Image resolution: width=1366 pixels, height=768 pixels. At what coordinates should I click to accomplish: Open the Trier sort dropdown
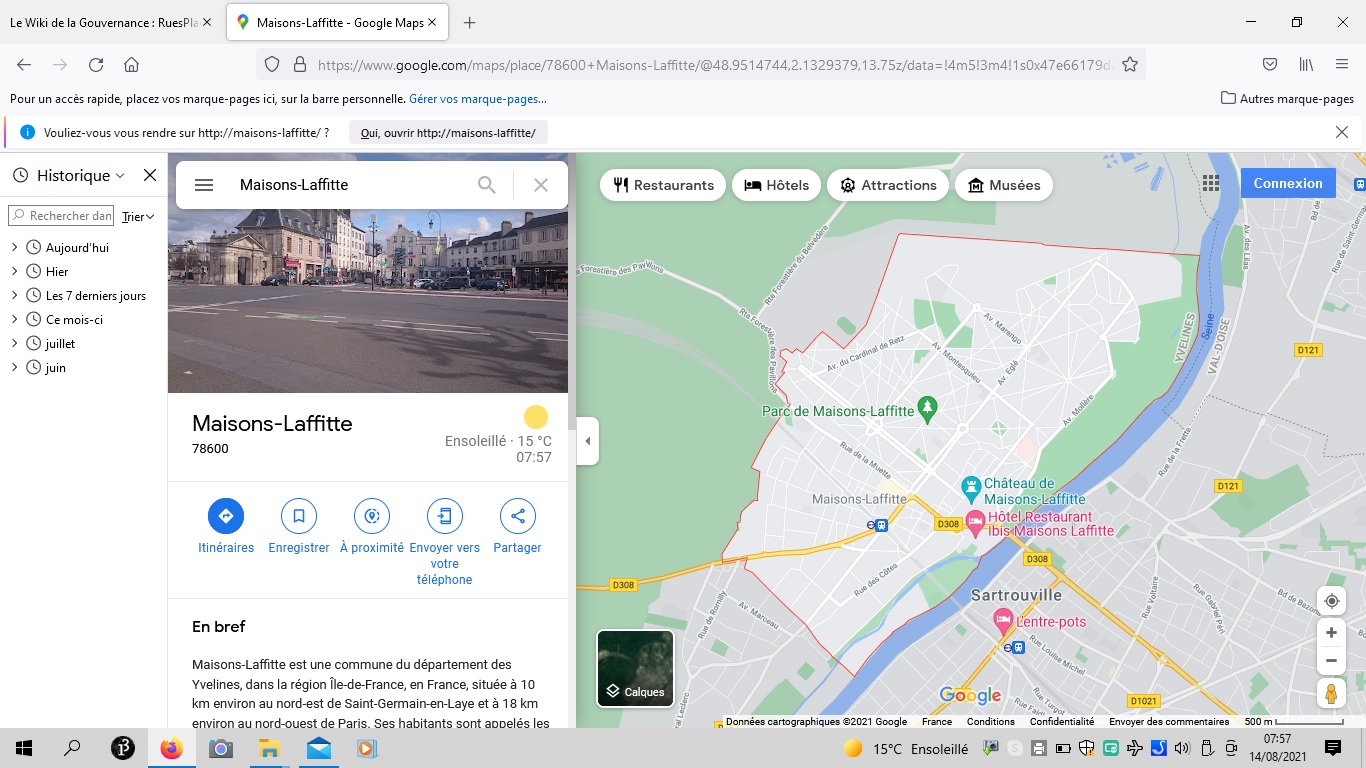(x=138, y=217)
